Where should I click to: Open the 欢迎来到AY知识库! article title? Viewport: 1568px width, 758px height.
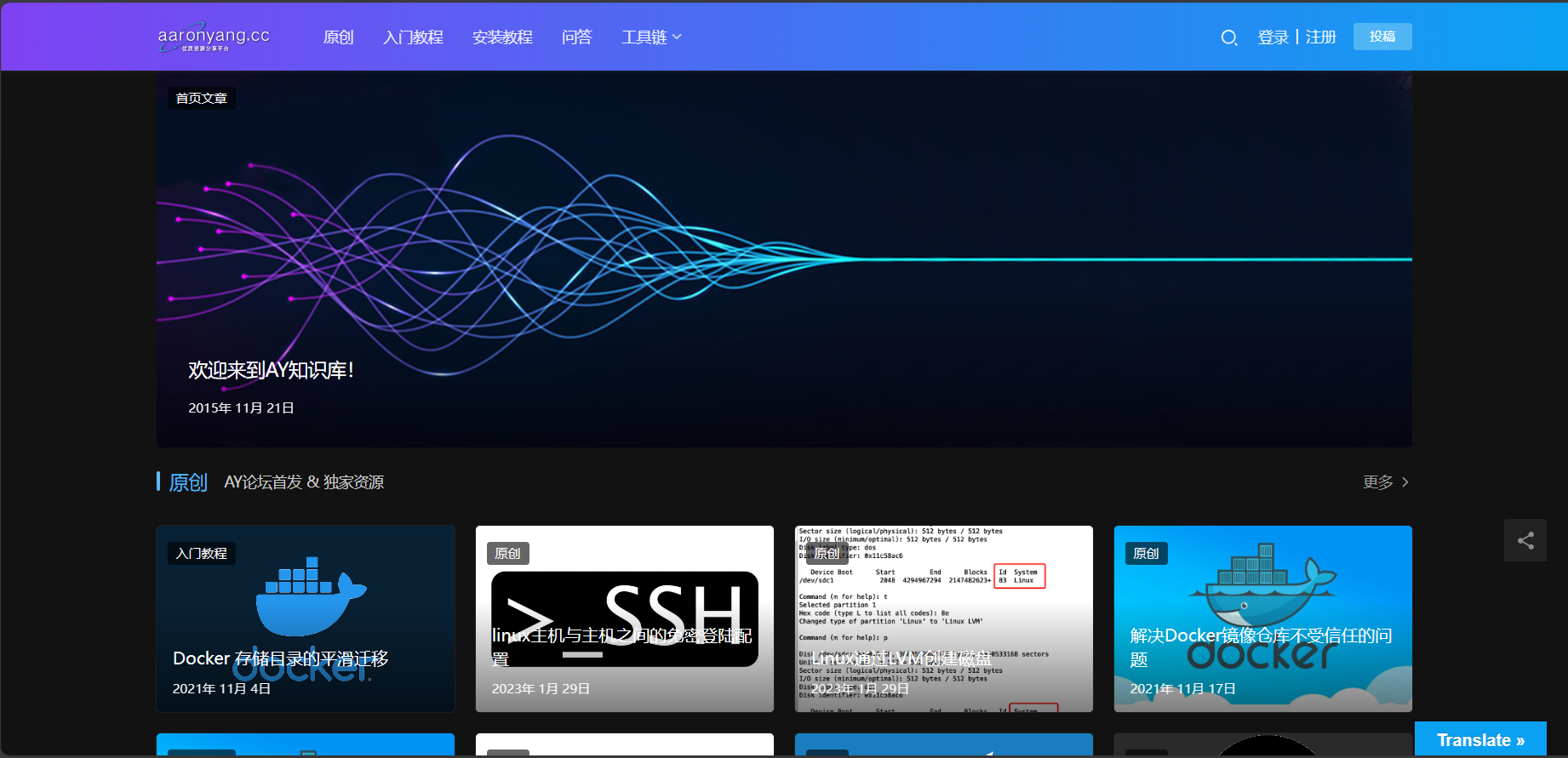271,370
